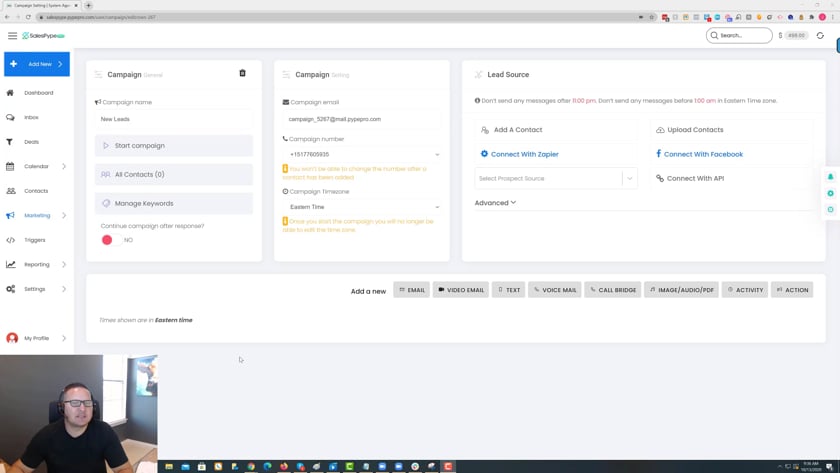Click the Calendar icon in sidebar
Viewport: 840px width, 473px height.
[10, 166]
